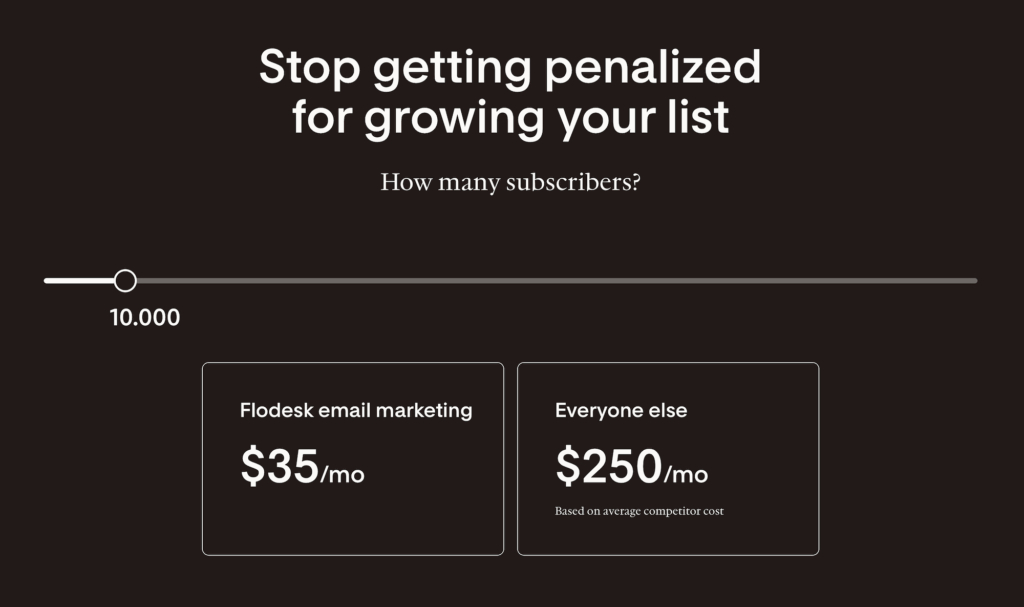The image size is (1024, 607).
Task: Click slider track at three-quarter point
Action: (744, 281)
